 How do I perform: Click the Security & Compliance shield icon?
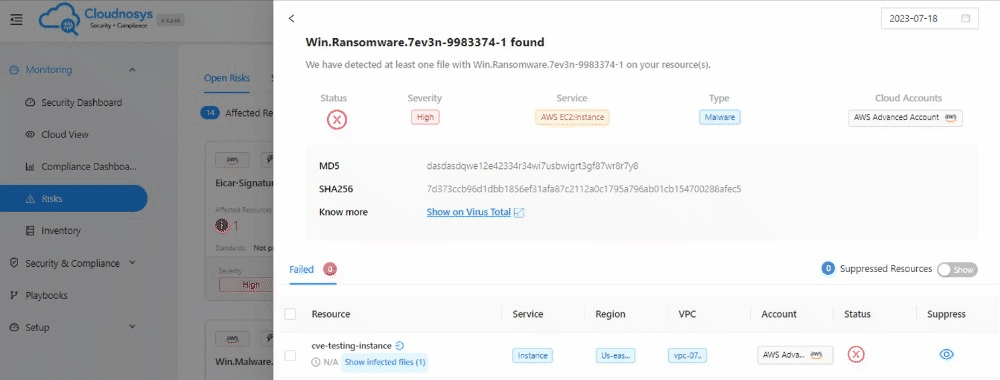14,263
